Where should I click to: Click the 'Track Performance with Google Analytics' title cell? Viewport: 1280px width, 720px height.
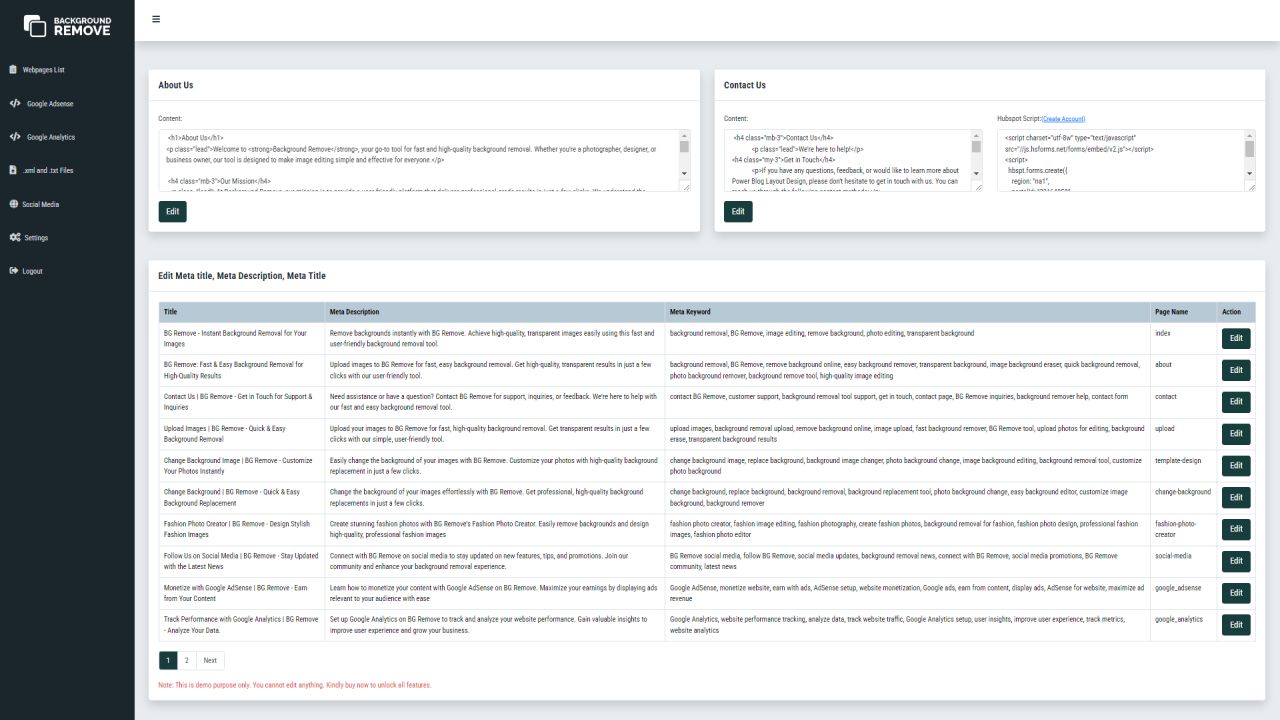pyautogui.click(x=241, y=626)
